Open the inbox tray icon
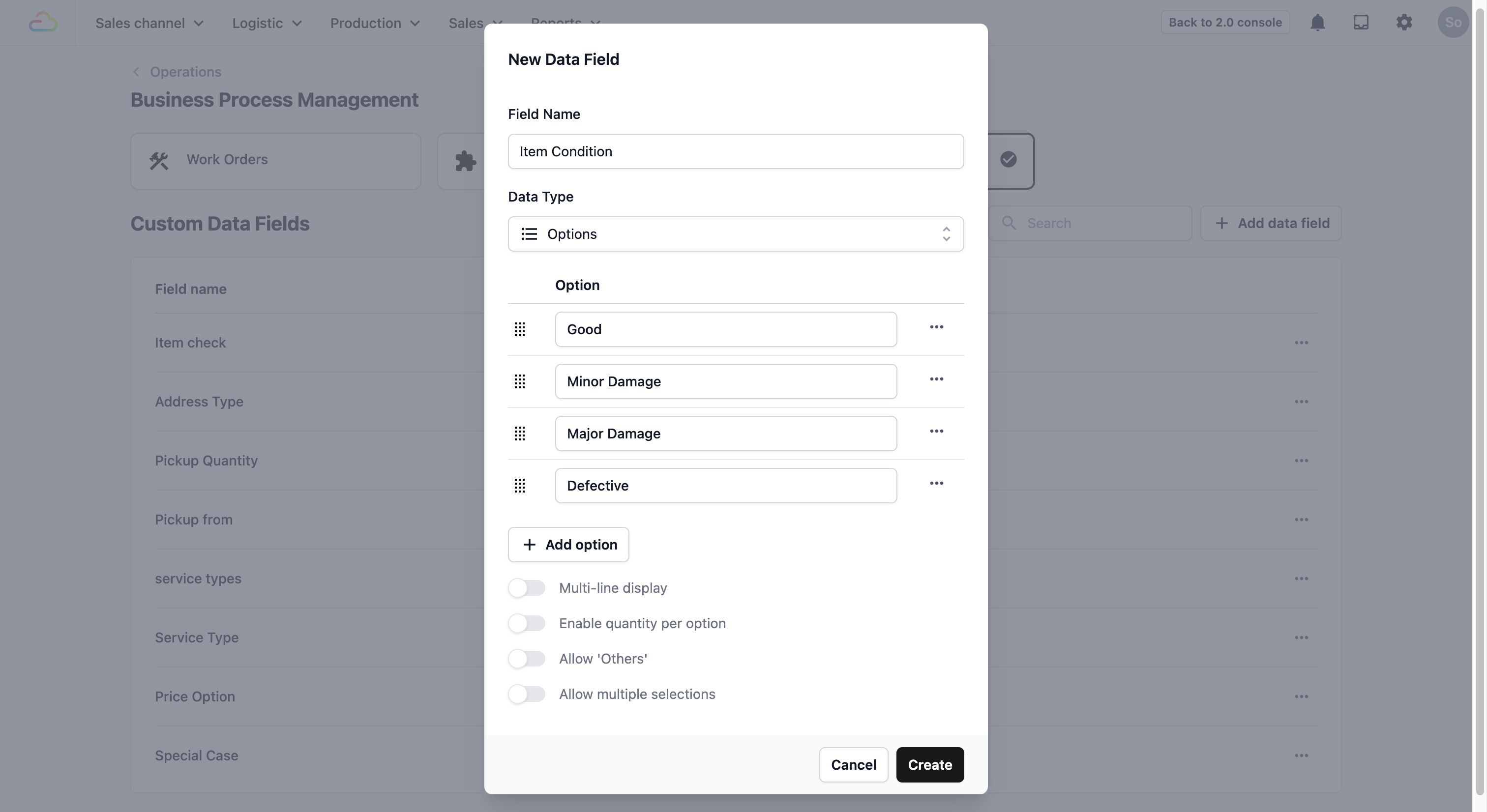This screenshot has width=1487, height=812. point(1361,23)
